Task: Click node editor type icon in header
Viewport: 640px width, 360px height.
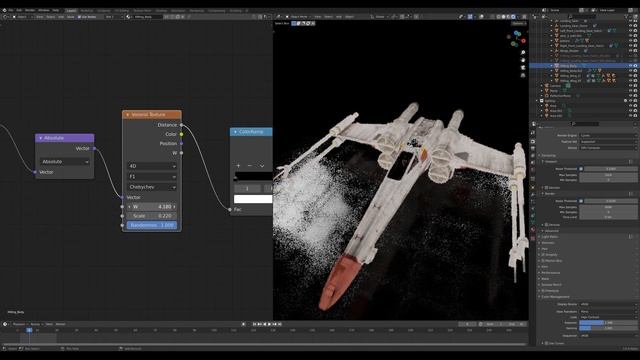Action: [x=5, y=17]
